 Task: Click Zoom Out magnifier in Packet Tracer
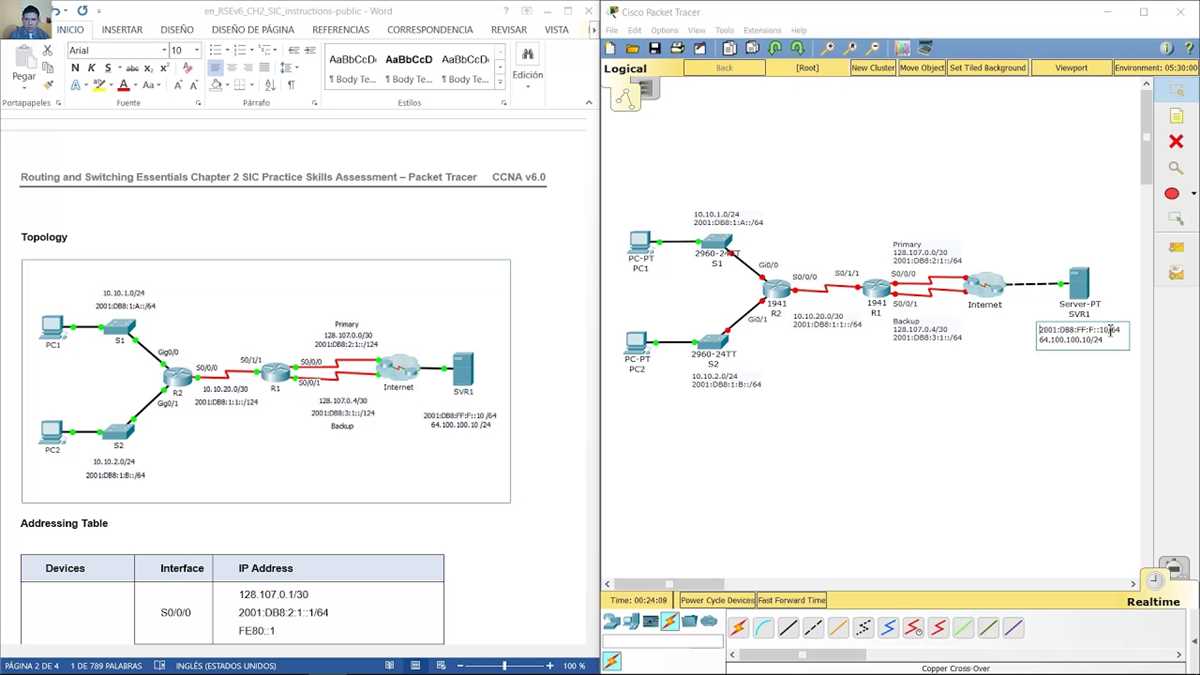click(874, 48)
